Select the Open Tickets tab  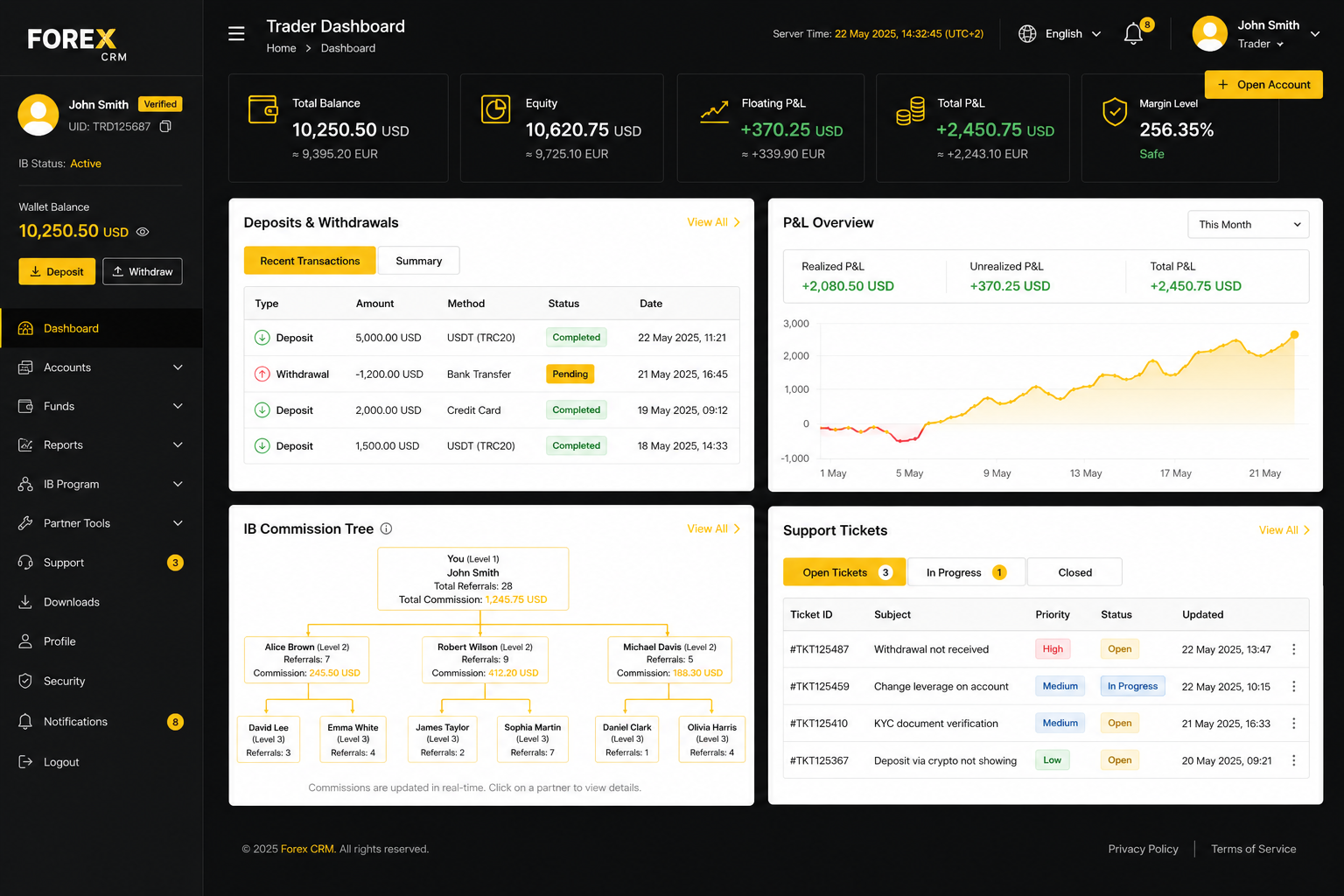coord(844,572)
